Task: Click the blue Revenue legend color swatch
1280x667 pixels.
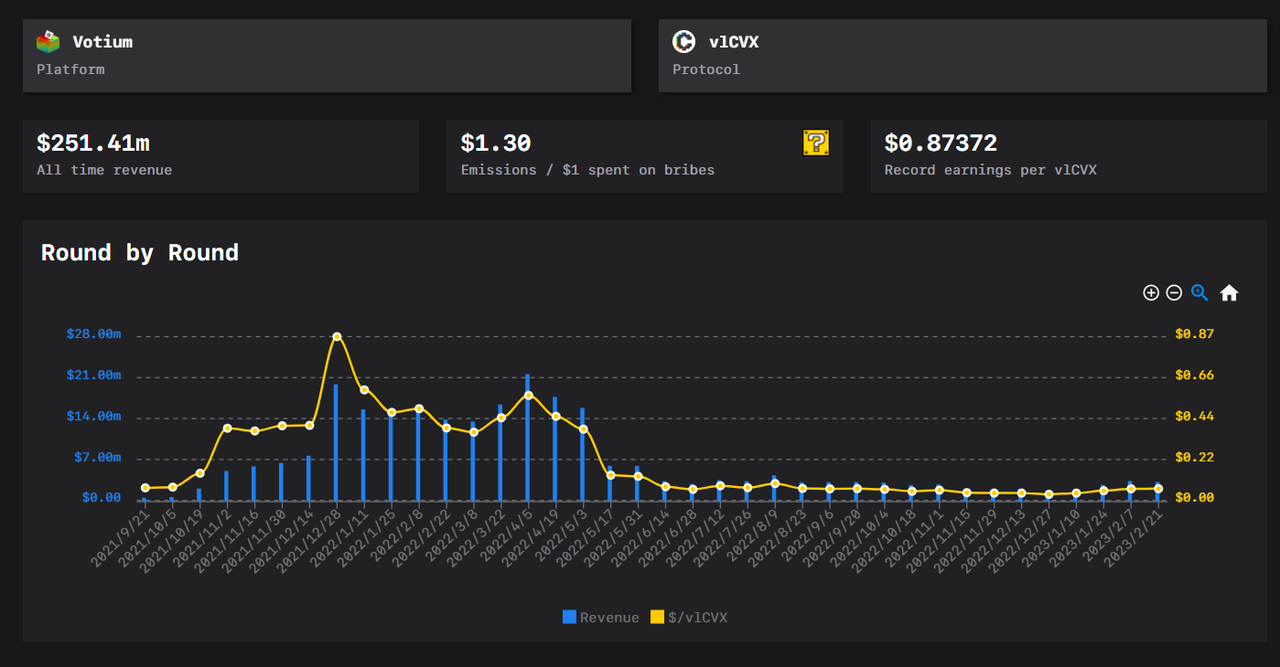Action: [569, 618]
